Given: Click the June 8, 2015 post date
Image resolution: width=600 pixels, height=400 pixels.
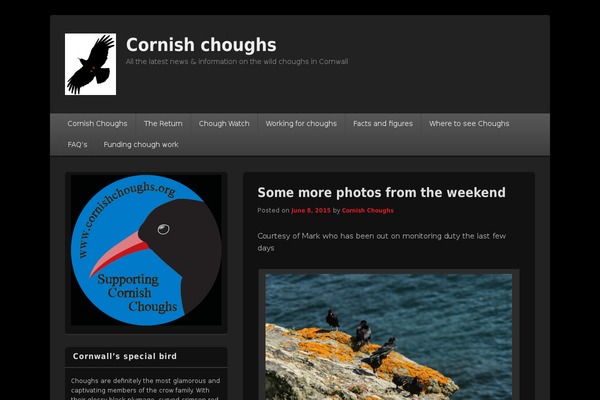Looking at the screenshot, I should tap(311, 211).
